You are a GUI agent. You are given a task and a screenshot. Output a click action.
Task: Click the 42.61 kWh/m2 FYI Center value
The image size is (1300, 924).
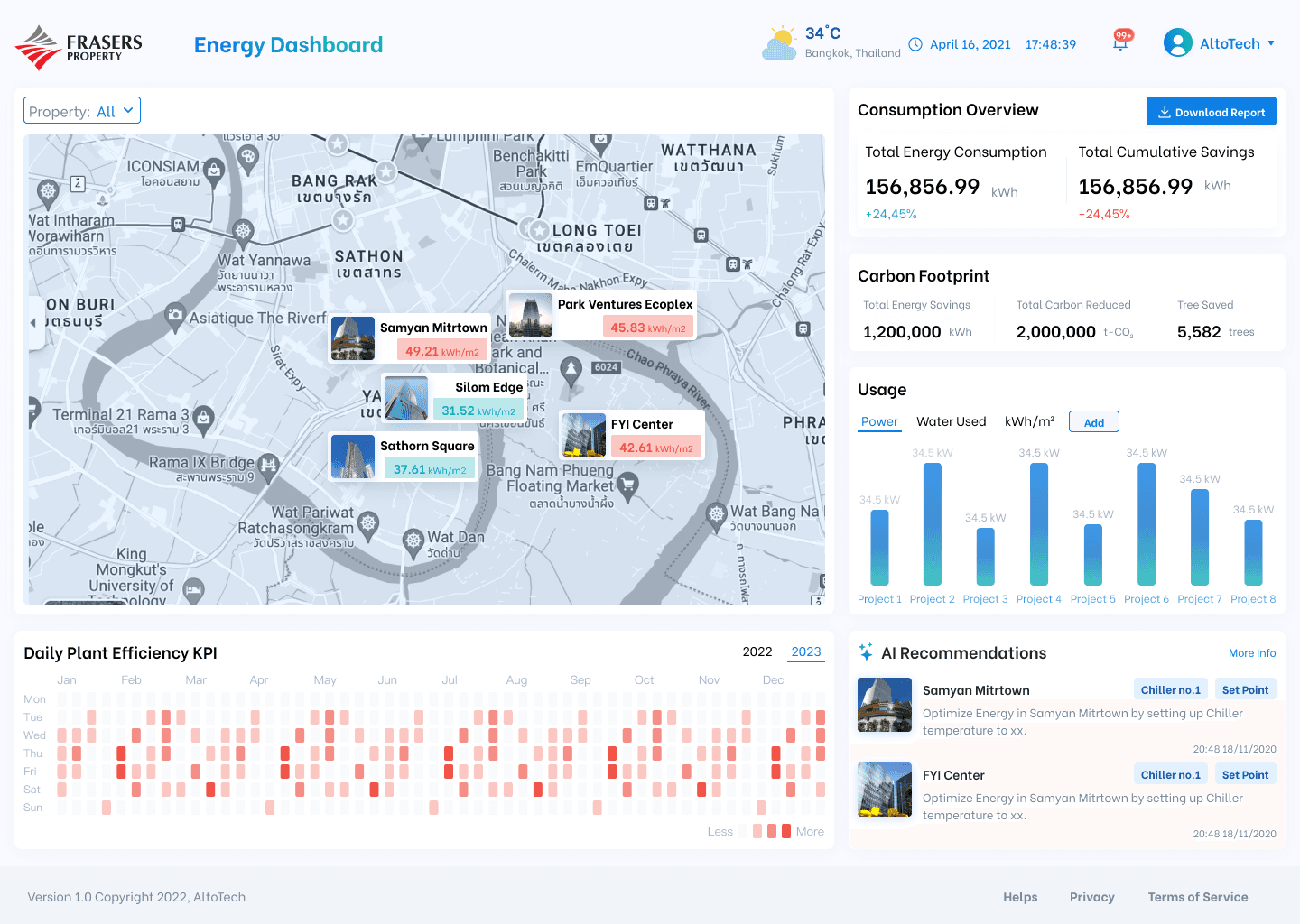click(656, 448)
